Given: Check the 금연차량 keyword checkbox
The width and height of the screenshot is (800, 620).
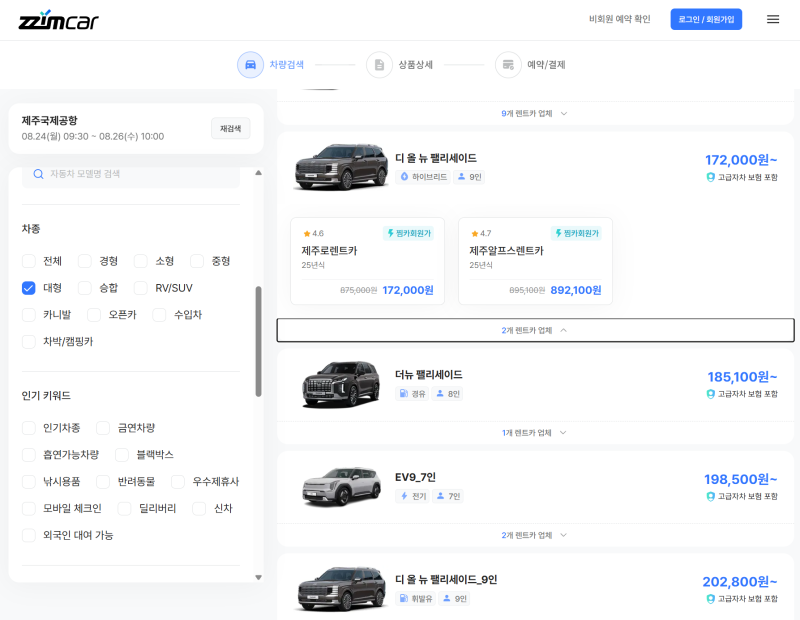Looking at the screenshot, I should 103,428.
